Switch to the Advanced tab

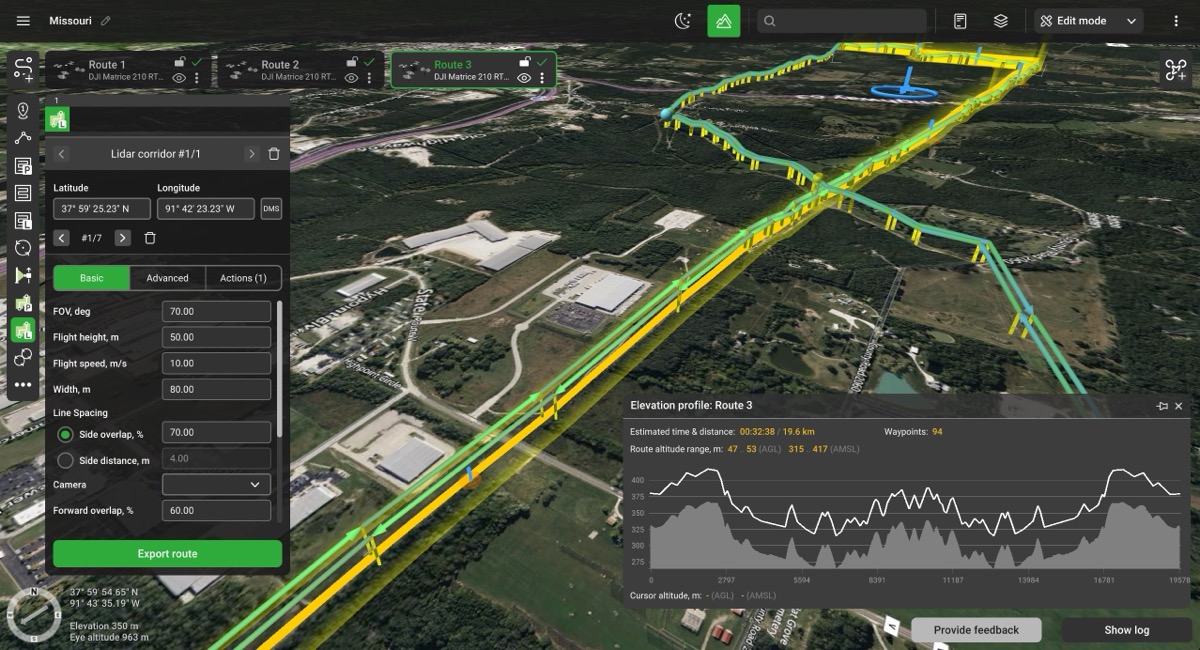tap(167, 278)
